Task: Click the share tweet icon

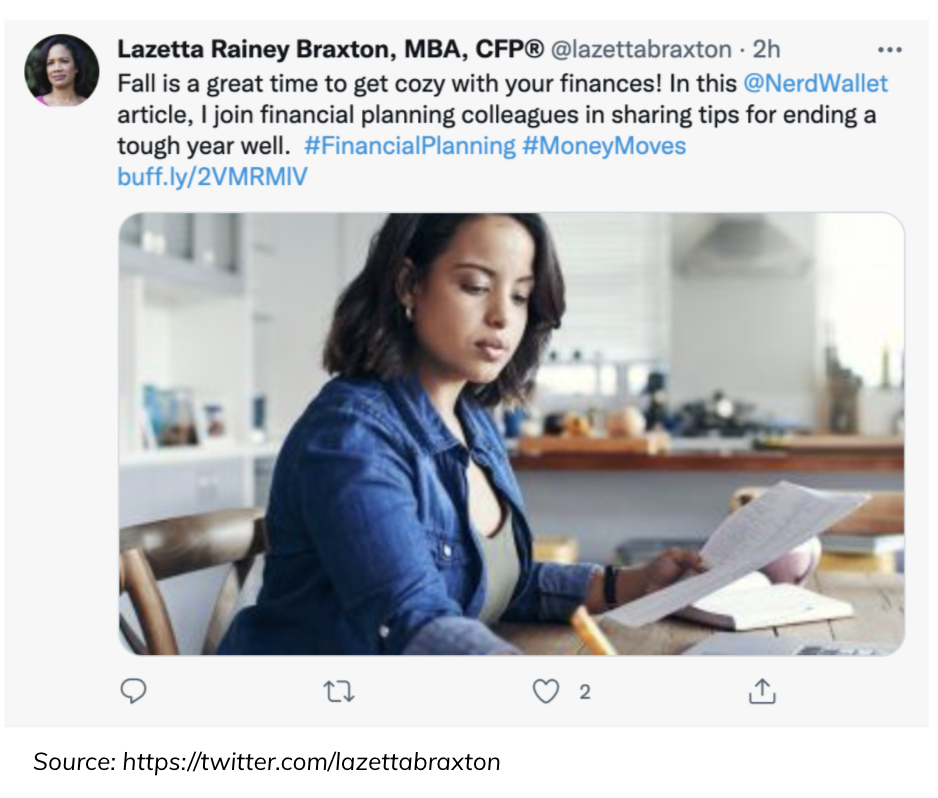Action: click(x=762, y=691)
